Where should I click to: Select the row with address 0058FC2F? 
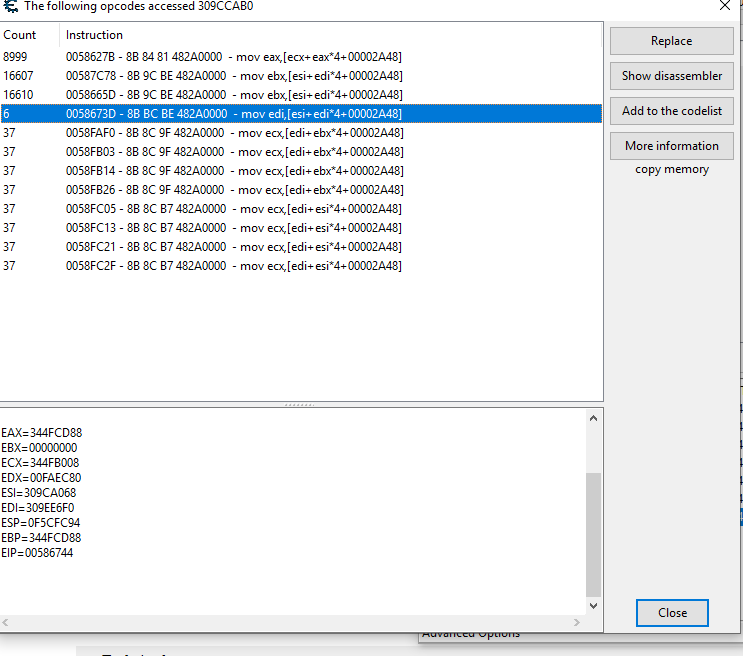[x=301, y=265]
